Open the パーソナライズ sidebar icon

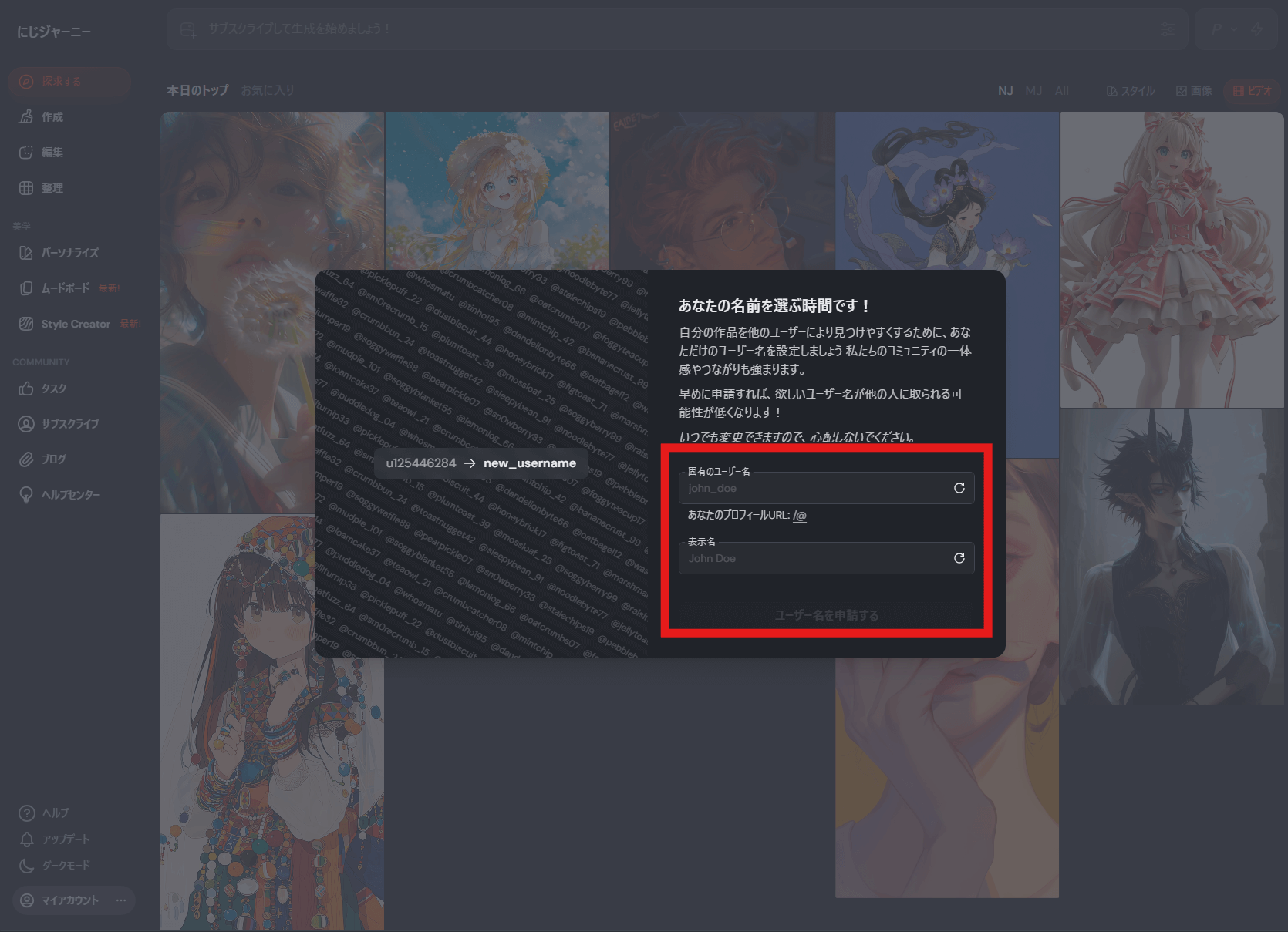(26, 253)
